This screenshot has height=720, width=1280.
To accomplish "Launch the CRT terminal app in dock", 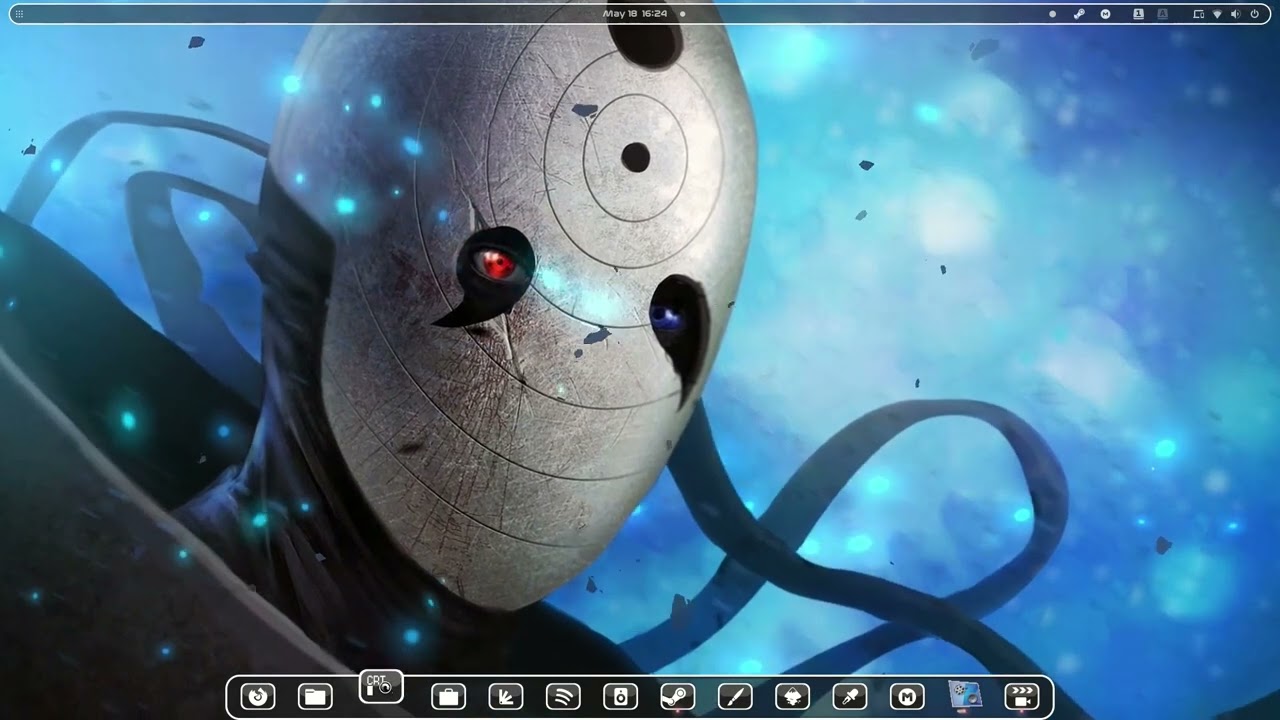I will [x=381, y=686].
